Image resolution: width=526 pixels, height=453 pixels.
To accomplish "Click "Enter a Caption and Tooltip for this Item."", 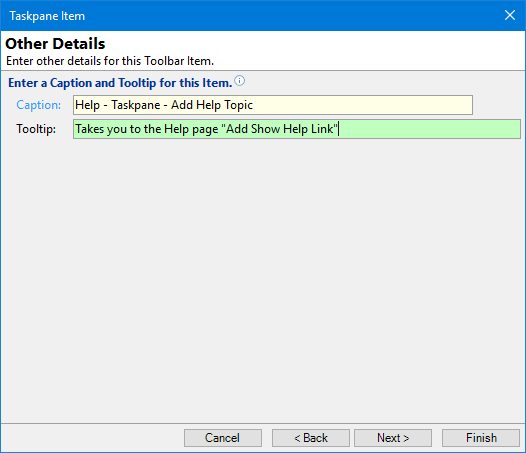I will click(120, 83).
